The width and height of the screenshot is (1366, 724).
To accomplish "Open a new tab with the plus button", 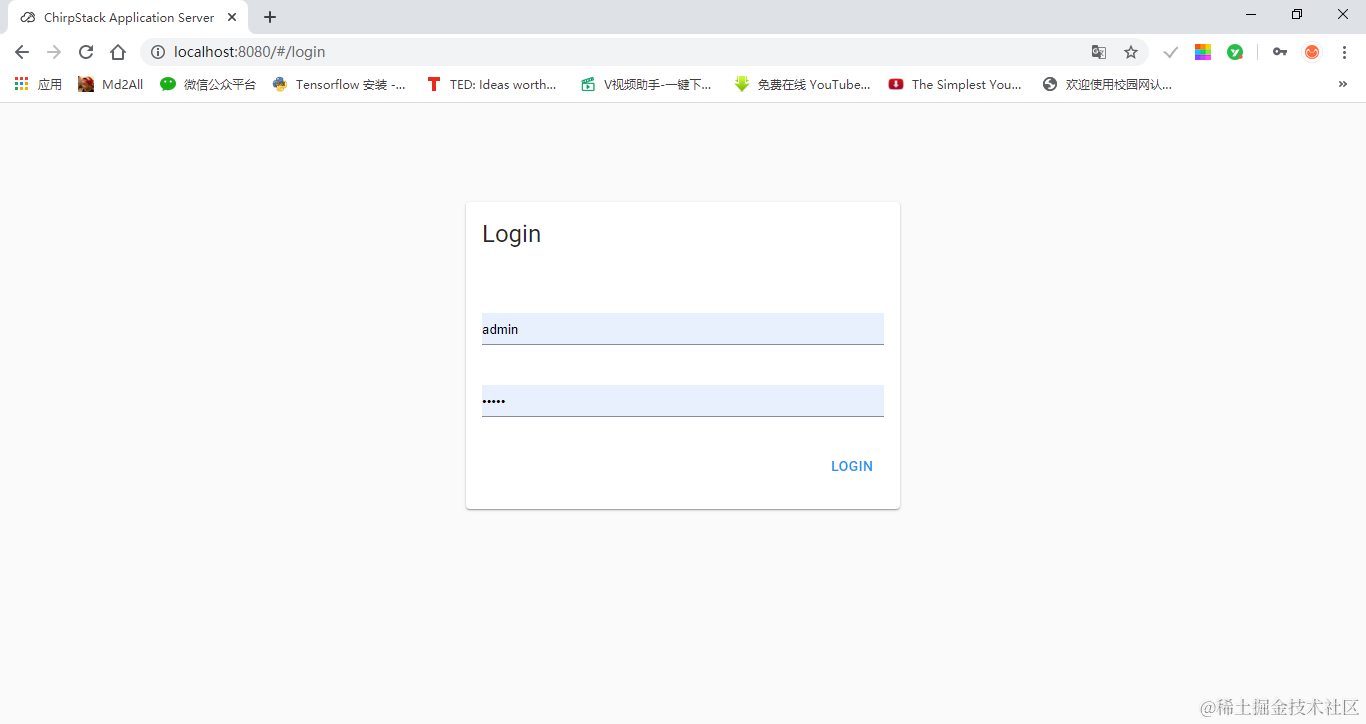I will (x=270, y=17).
